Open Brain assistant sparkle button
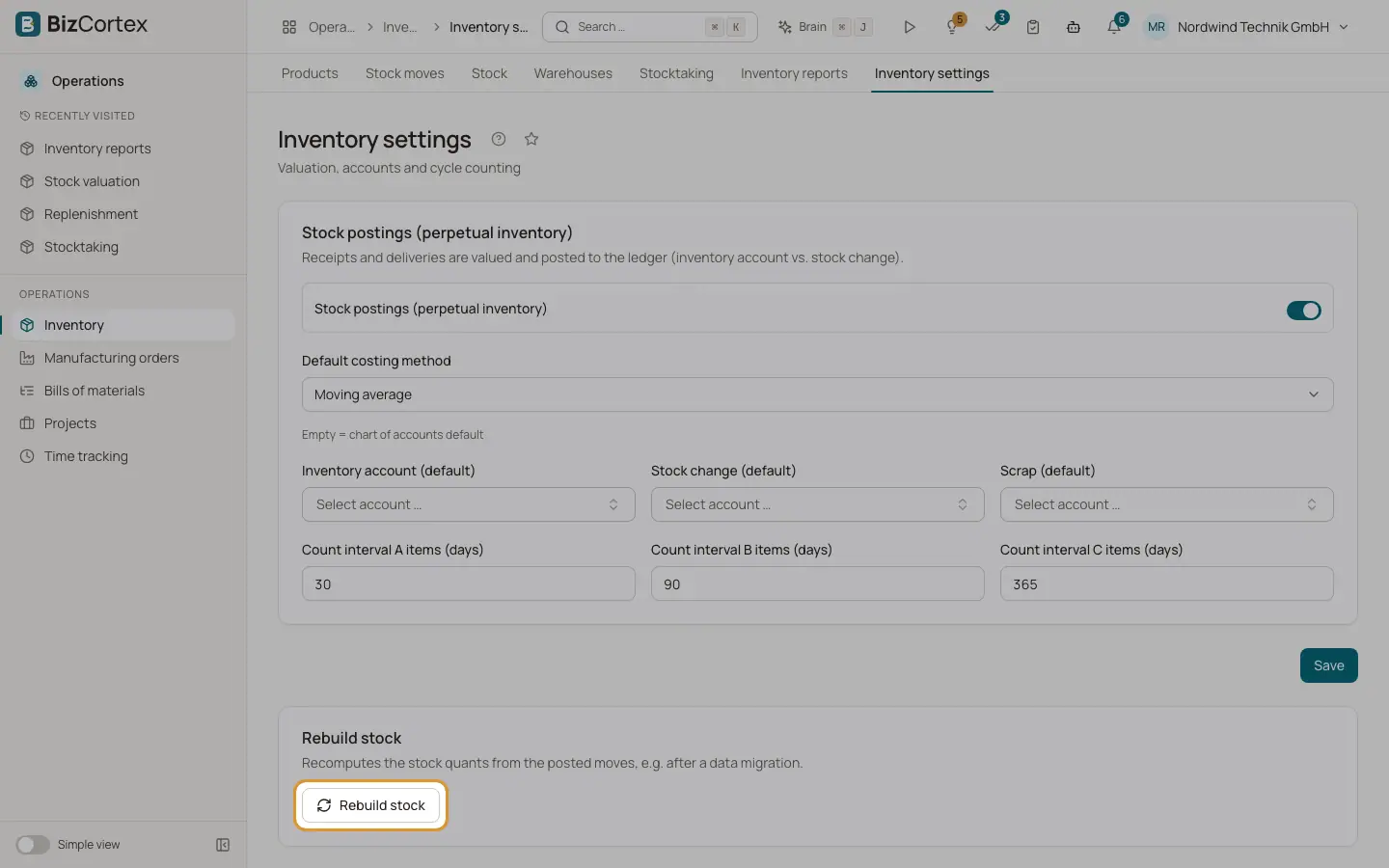The width and height of the screenshot is (1389, 868). tap(825, 27)
